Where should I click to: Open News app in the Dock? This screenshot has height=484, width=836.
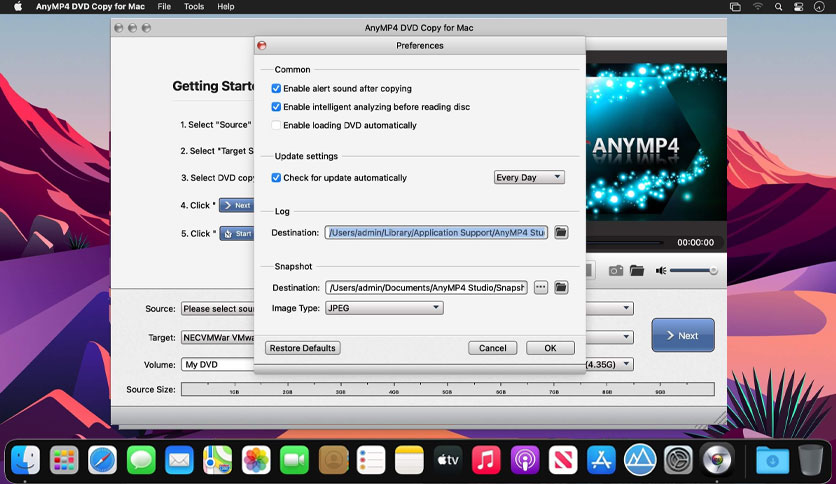(x=563, y=459)
